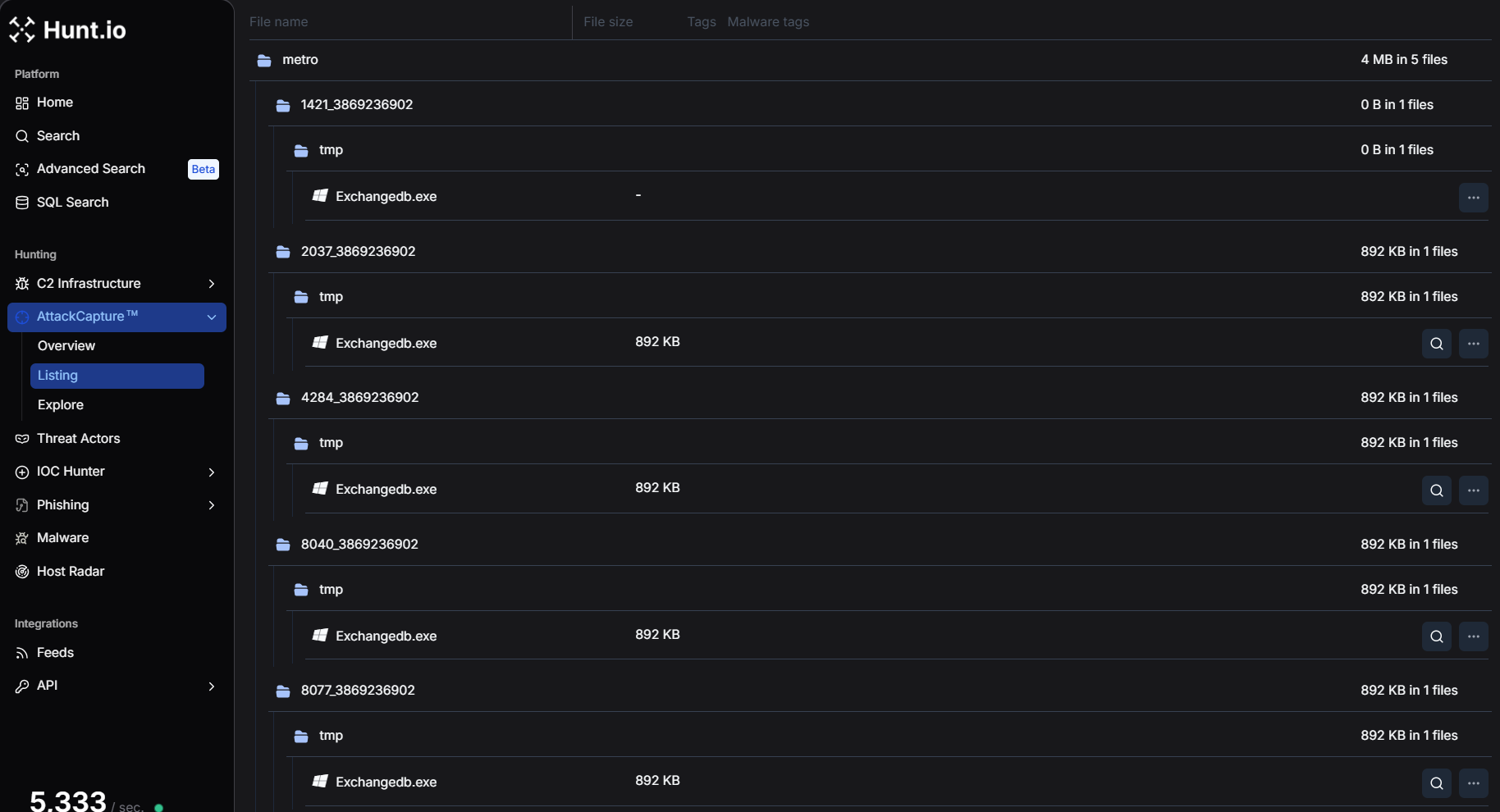Image resolution: width=1500 pixels, height=812 pixels.
Task: Open more options for Exchangedb.exe in 4284_3869236902
Action: coord(1474,490)
